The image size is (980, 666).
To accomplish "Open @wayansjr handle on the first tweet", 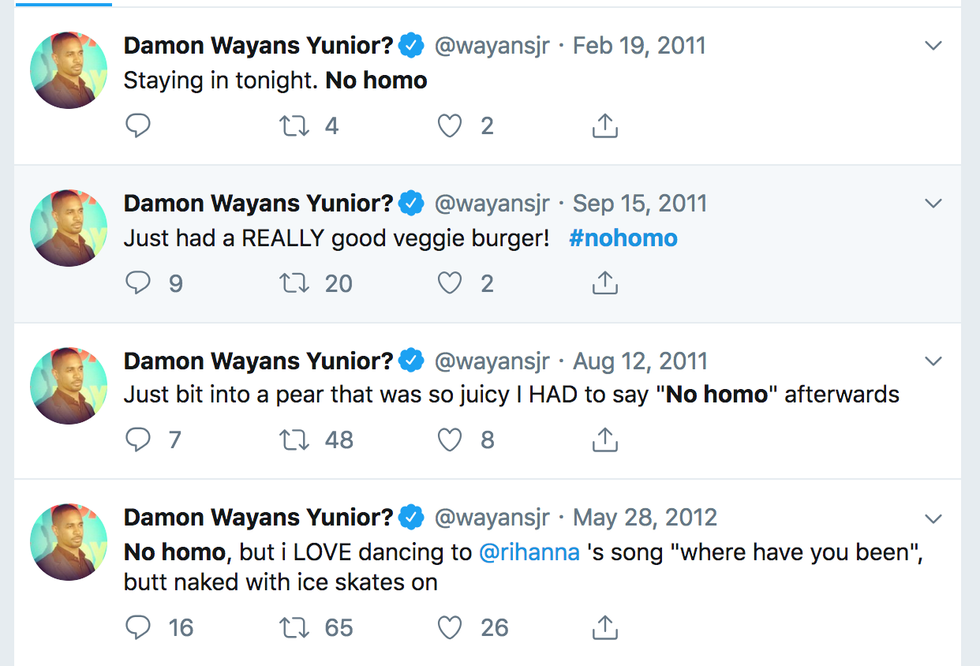I will coord(491,46).
